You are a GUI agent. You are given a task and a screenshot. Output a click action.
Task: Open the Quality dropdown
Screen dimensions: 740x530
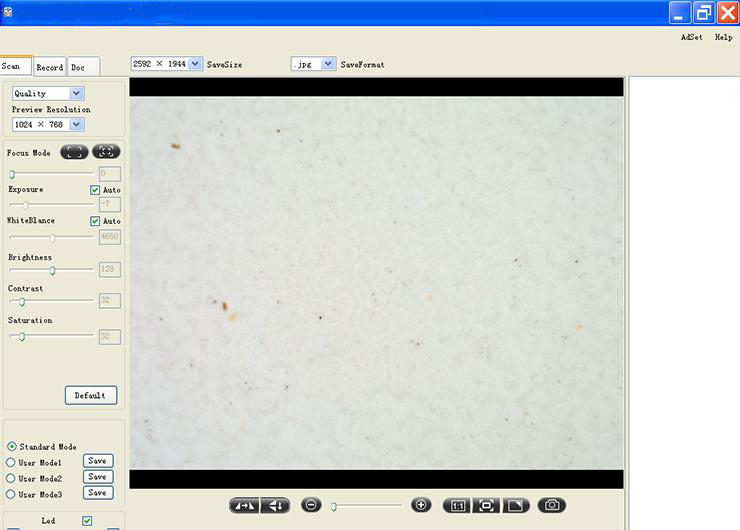pyautogui.click(x=48, y=93)
